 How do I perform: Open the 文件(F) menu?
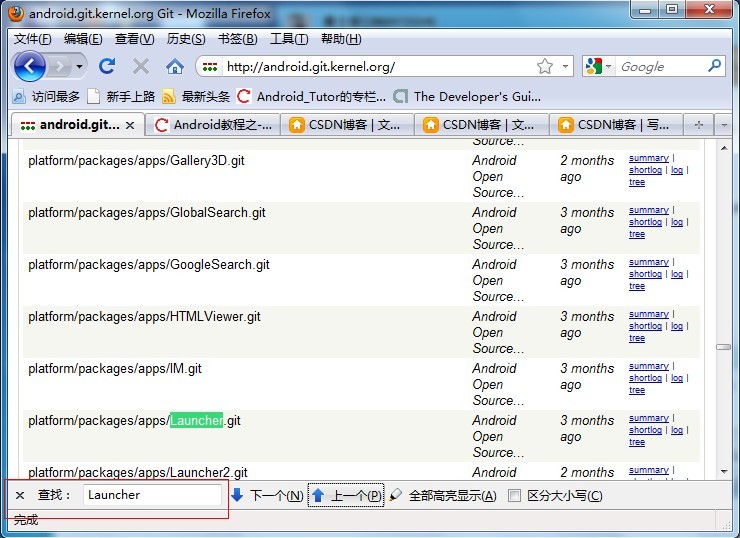pyautogui.click(x=33, y=39)
